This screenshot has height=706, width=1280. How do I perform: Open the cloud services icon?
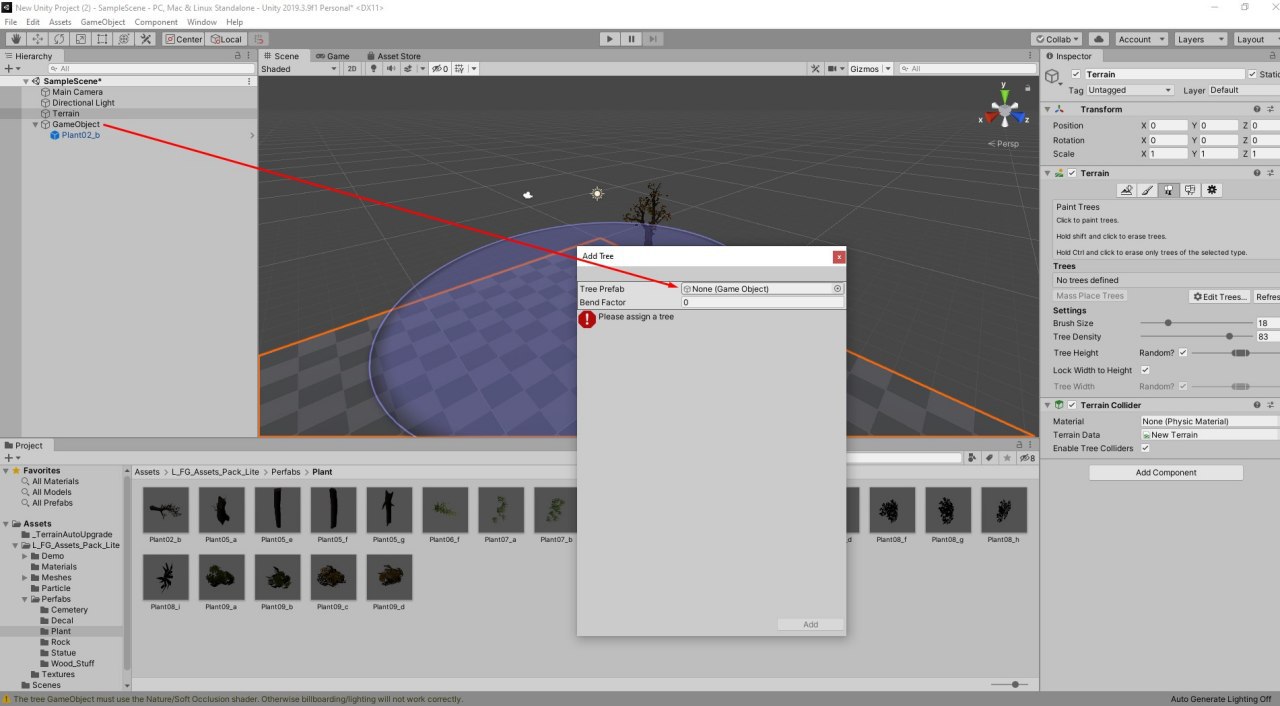tap(1099, 39)
